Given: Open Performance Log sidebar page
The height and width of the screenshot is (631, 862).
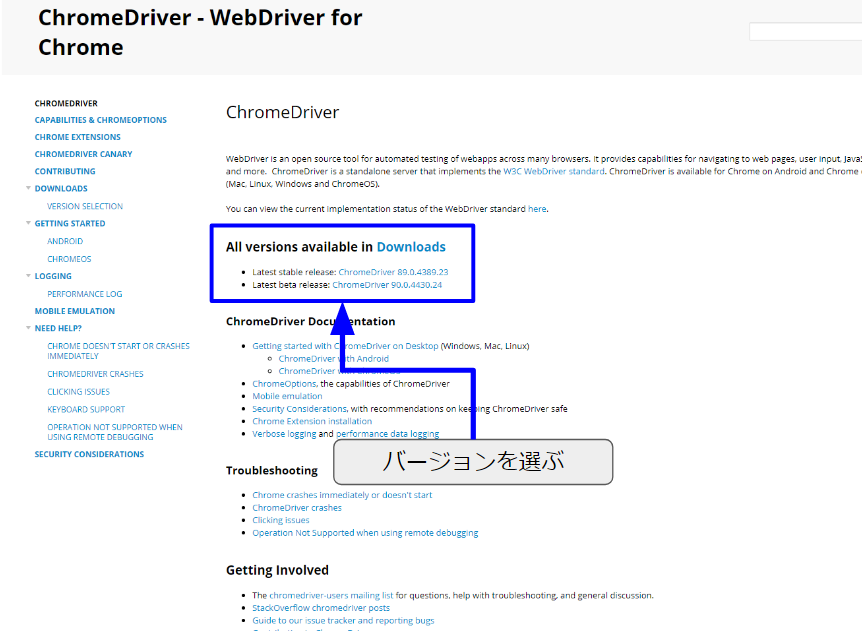Looking at the screenshot, I should pyautogui.click(x=85, y=294).
